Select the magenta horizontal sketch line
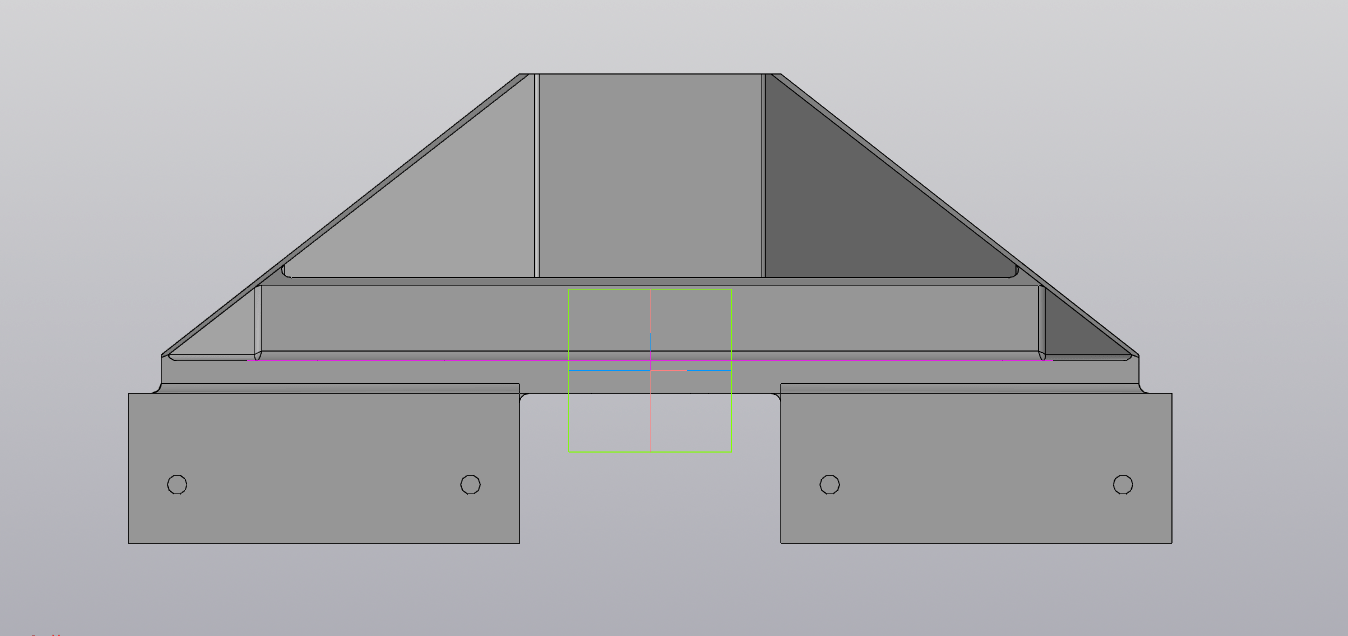Screen dimensions: 1348x636 400,359
